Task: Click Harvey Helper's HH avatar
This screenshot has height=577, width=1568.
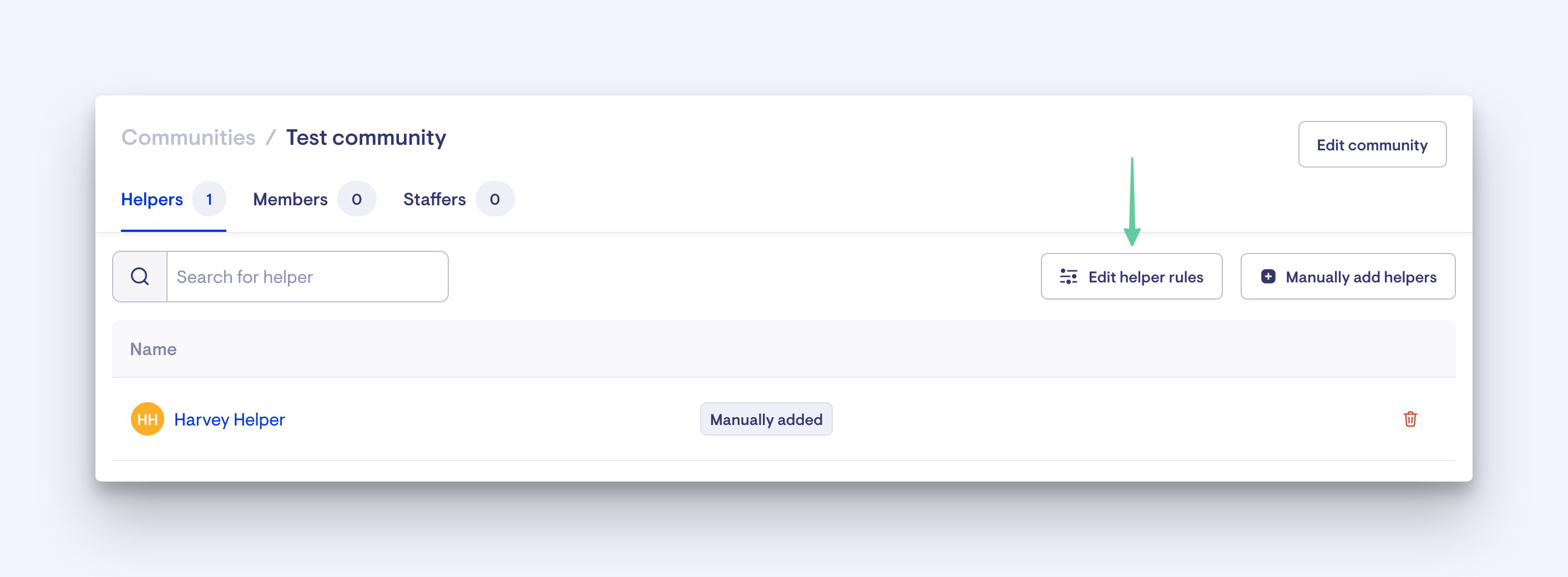Action: 147,419
